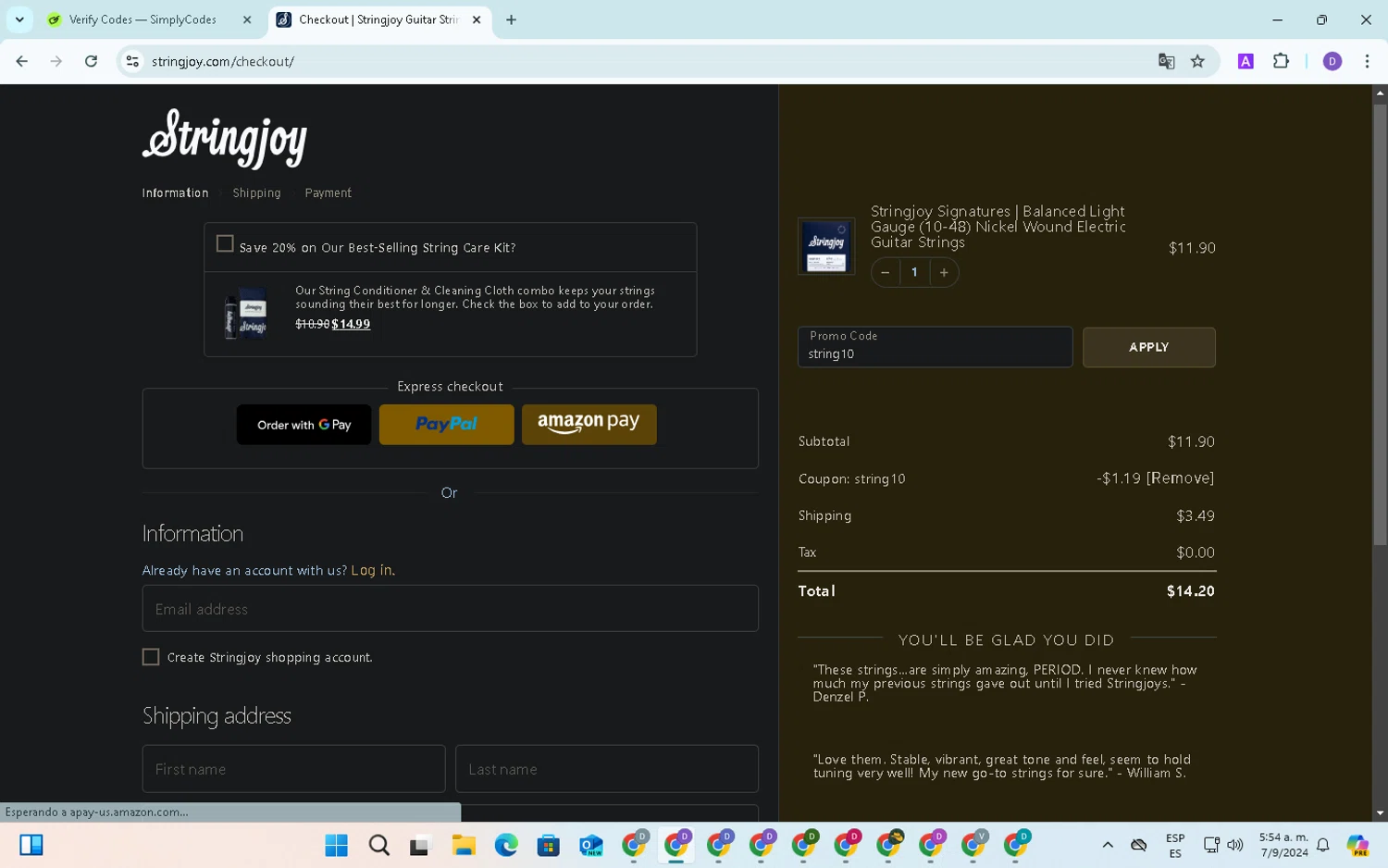Close the Verify Codes SimplyCodes tab

(247, 19)
